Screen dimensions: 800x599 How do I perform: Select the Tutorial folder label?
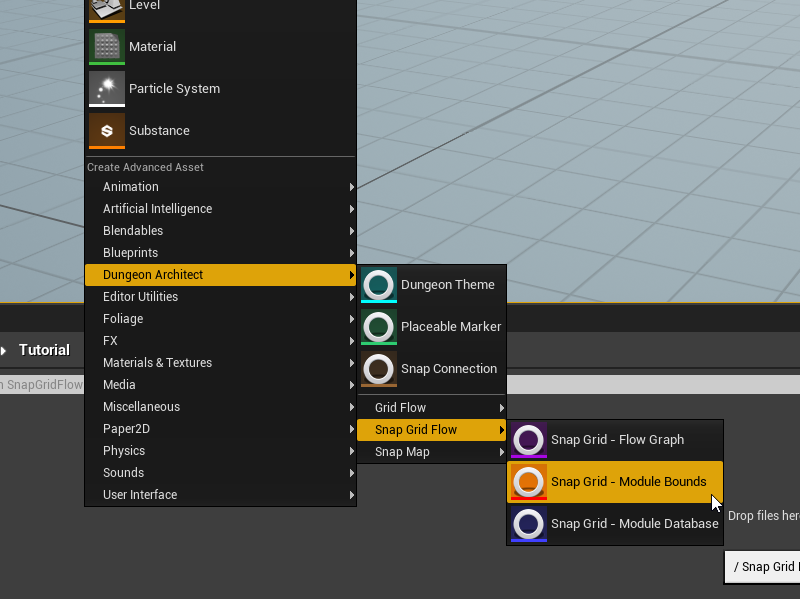click(44, 350)
